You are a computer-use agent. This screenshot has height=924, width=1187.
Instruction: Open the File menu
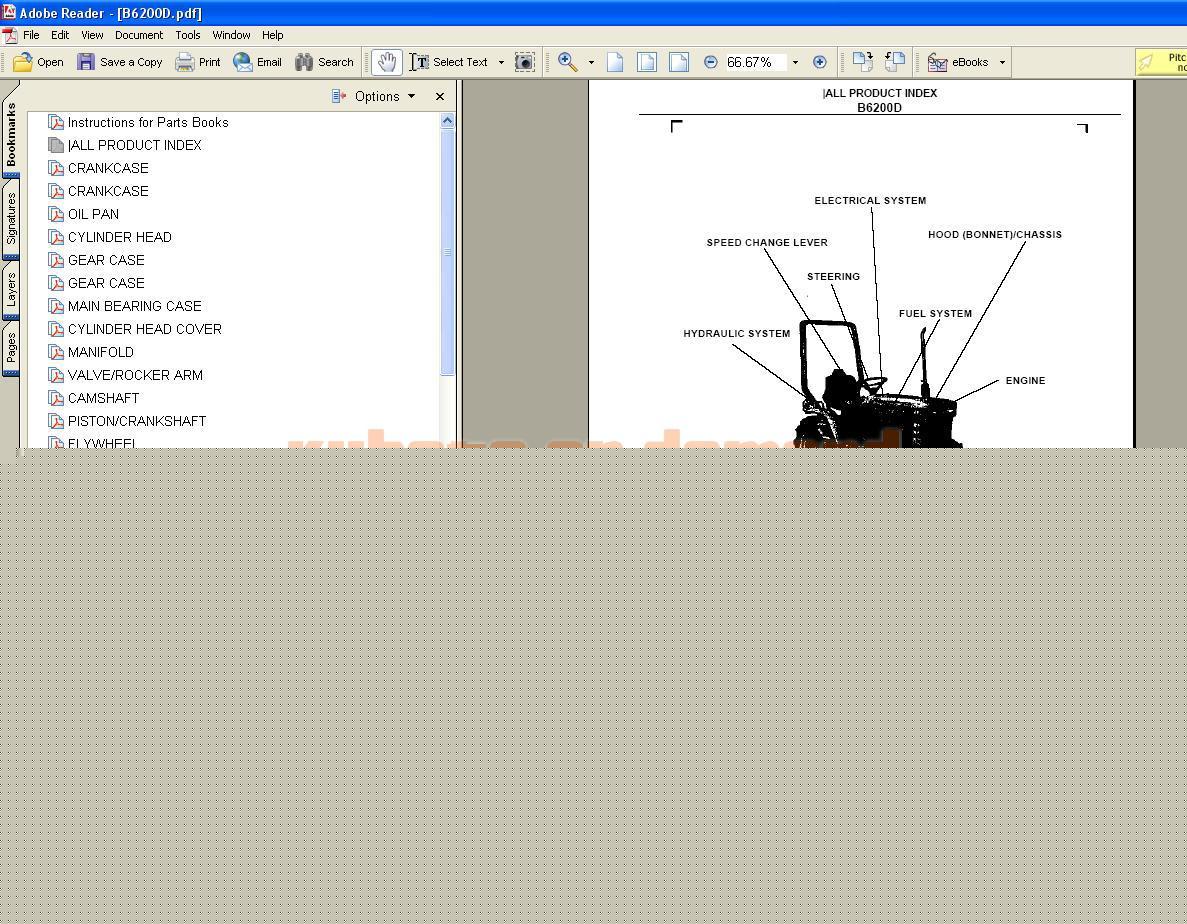tap(31, 35)
